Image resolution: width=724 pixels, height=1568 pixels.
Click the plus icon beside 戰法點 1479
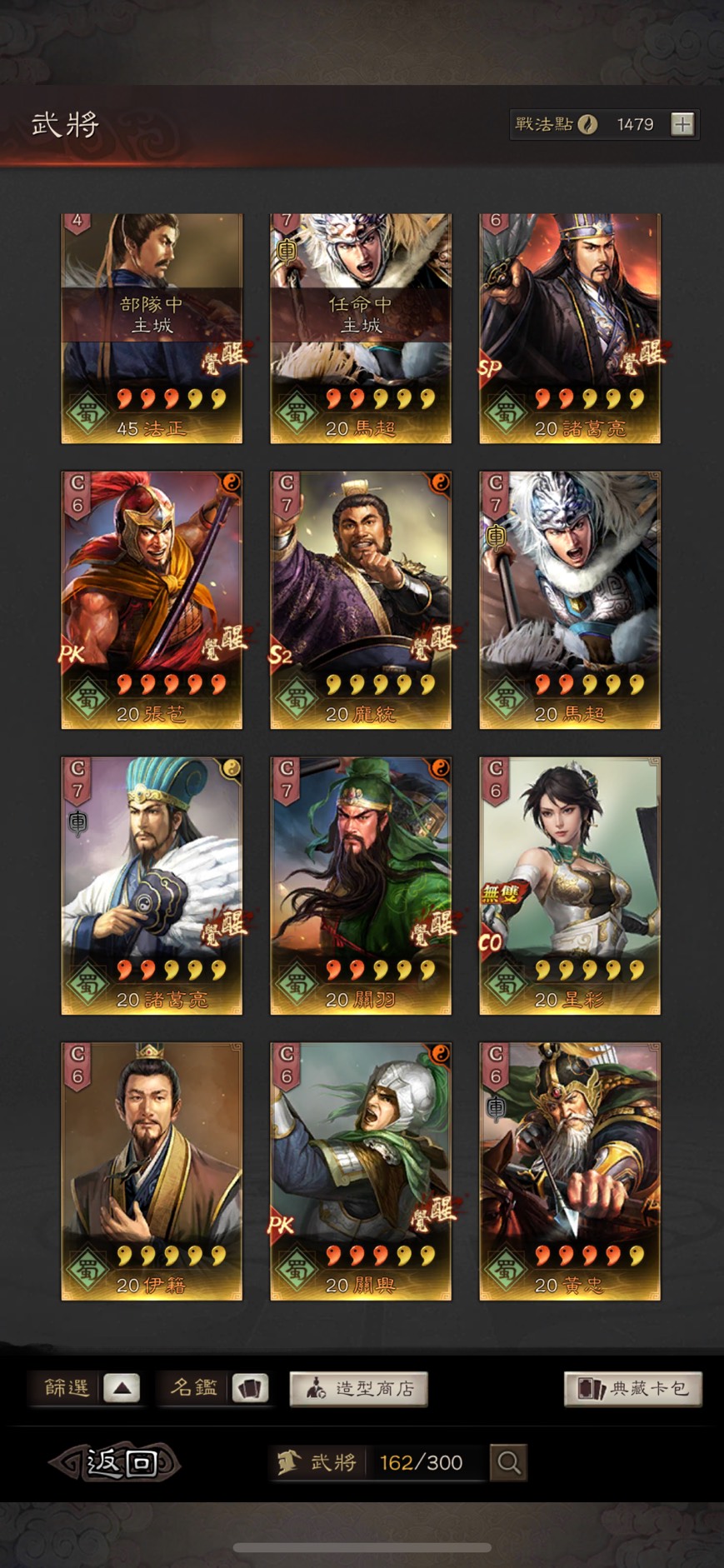click(x=682, y=125)
